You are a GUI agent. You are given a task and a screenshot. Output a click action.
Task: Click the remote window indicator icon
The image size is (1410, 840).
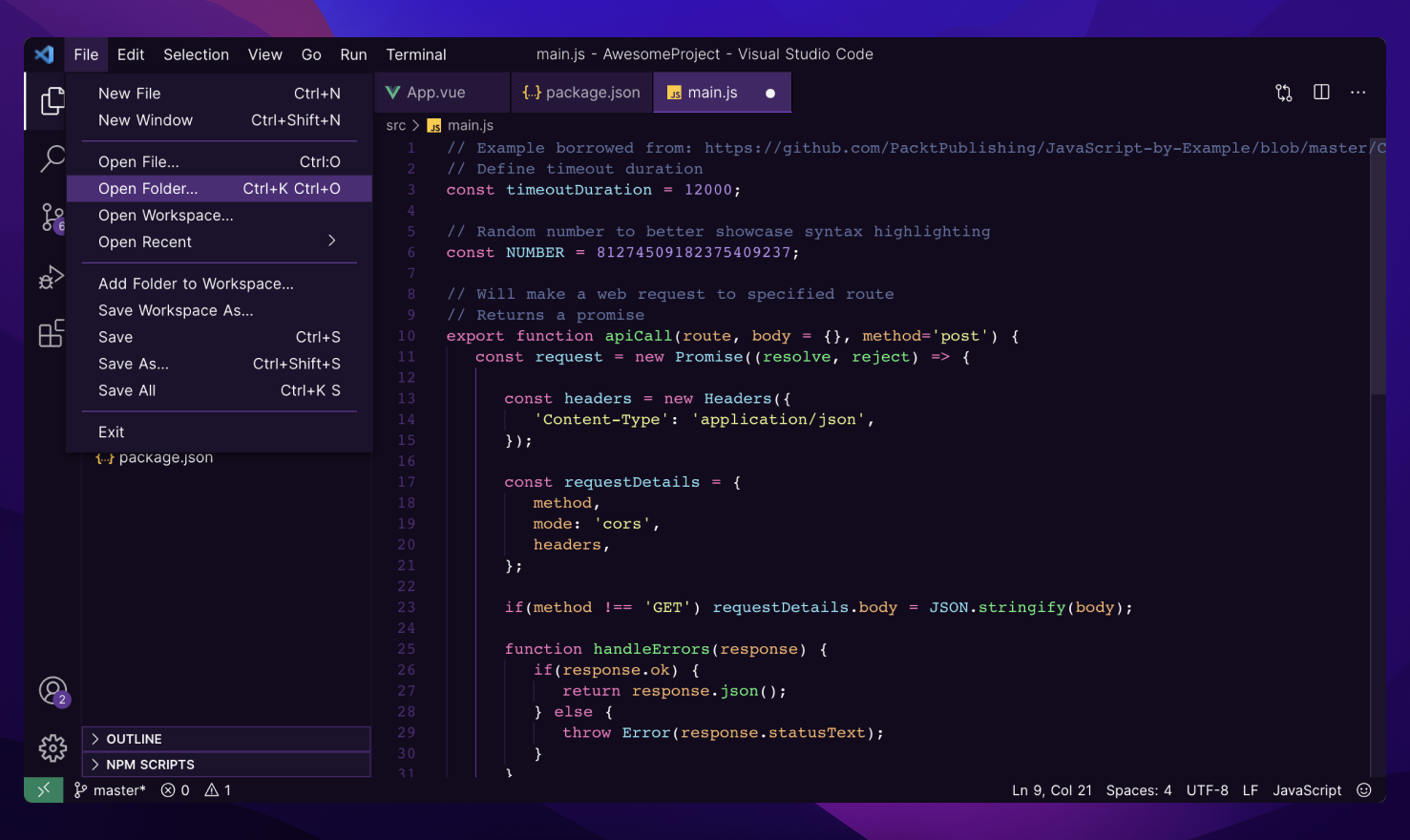(x=44, y=790)
